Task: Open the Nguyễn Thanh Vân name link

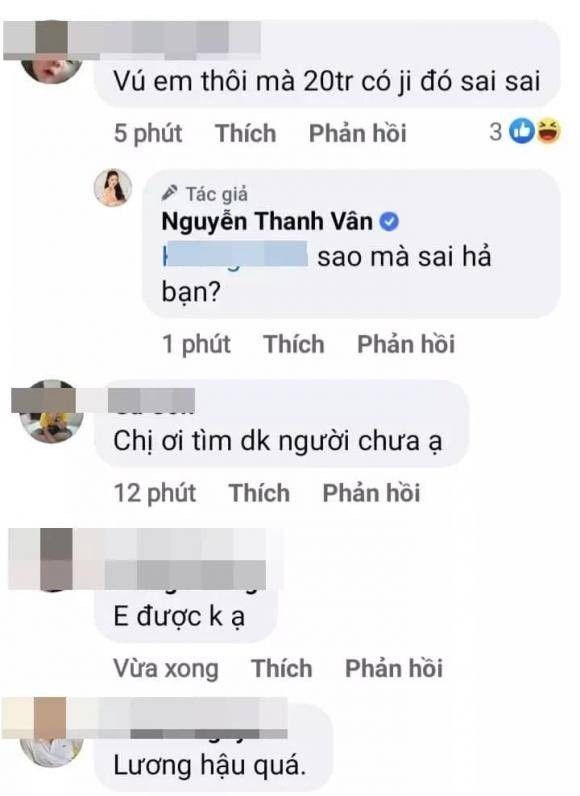Action: click(x=267, y=221)
